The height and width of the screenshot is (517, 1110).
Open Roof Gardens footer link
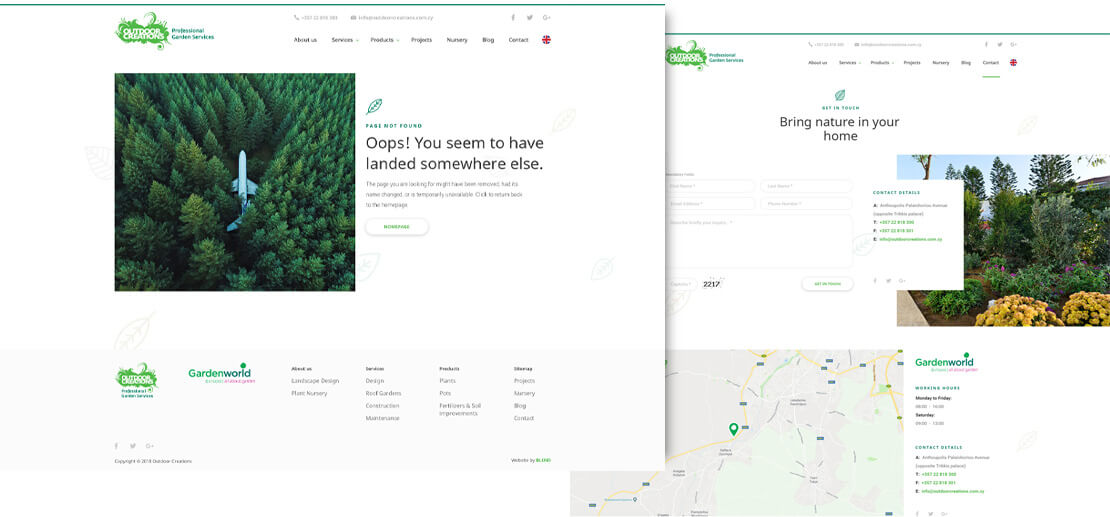[383, 393]
